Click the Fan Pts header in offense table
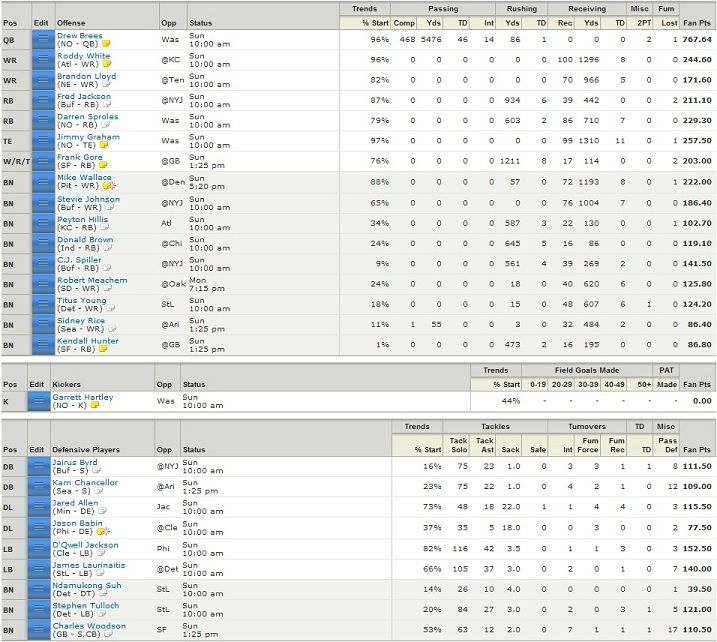Image resolution: width=717 pixels, height=642 pixels. coord(698,21)
